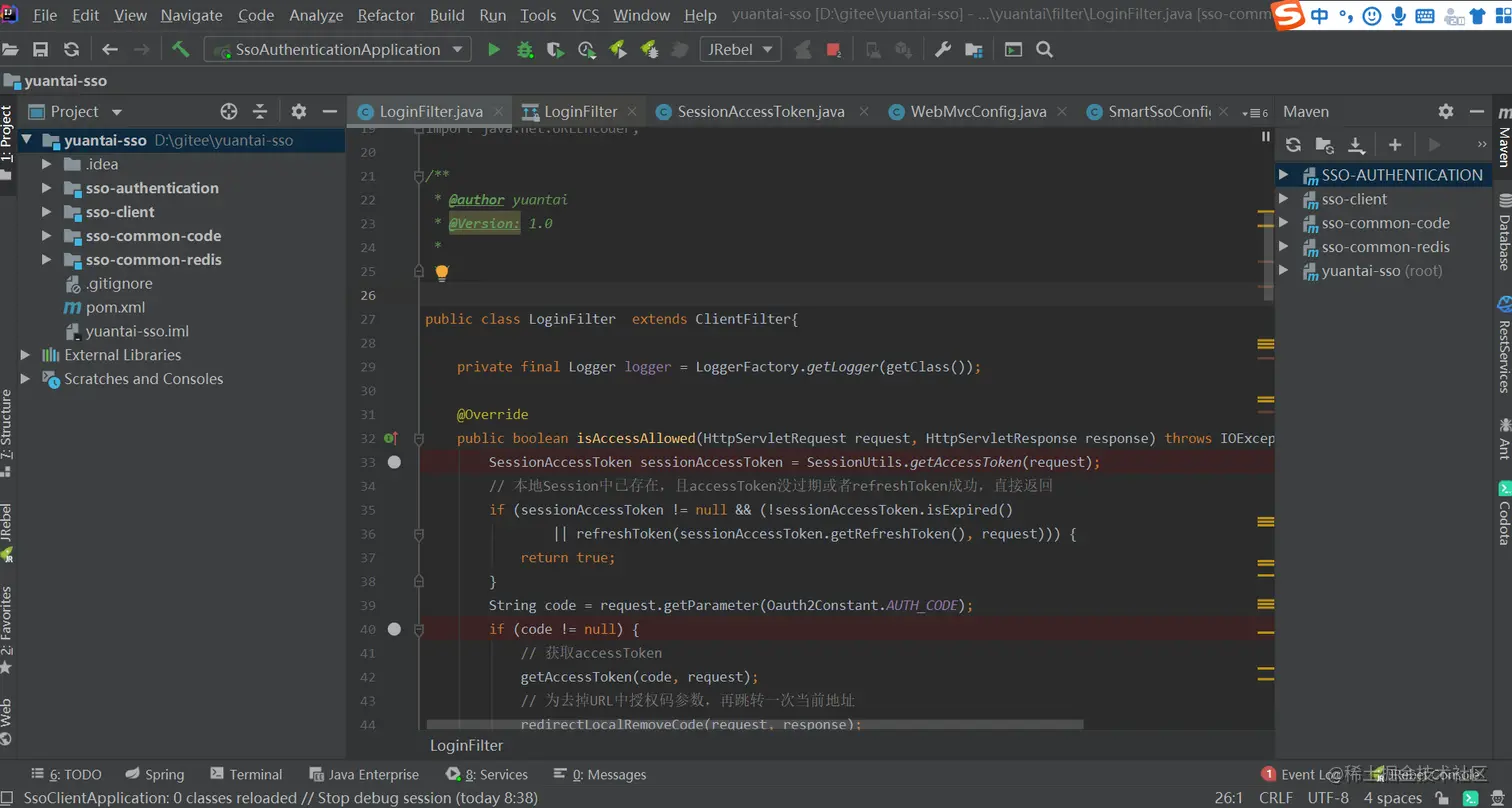The height and width of the screenshot is (808, 1512).
Task: Reimport all Maven projects refresh icon
Action: pyautogui.click(x=1293, y=145)
